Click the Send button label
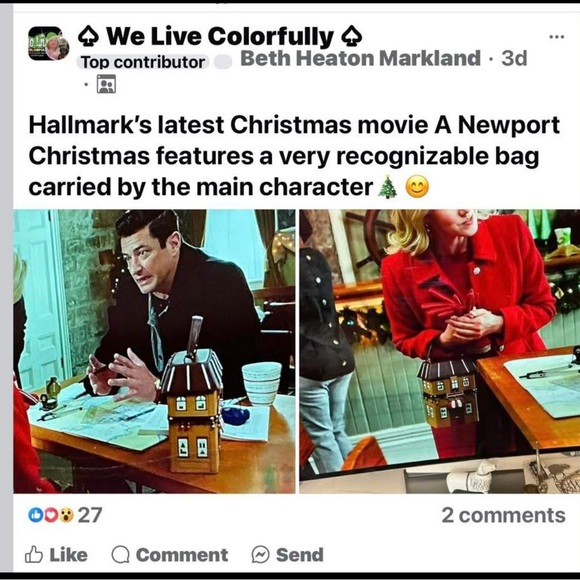580x580 pixels. point(300,554)
